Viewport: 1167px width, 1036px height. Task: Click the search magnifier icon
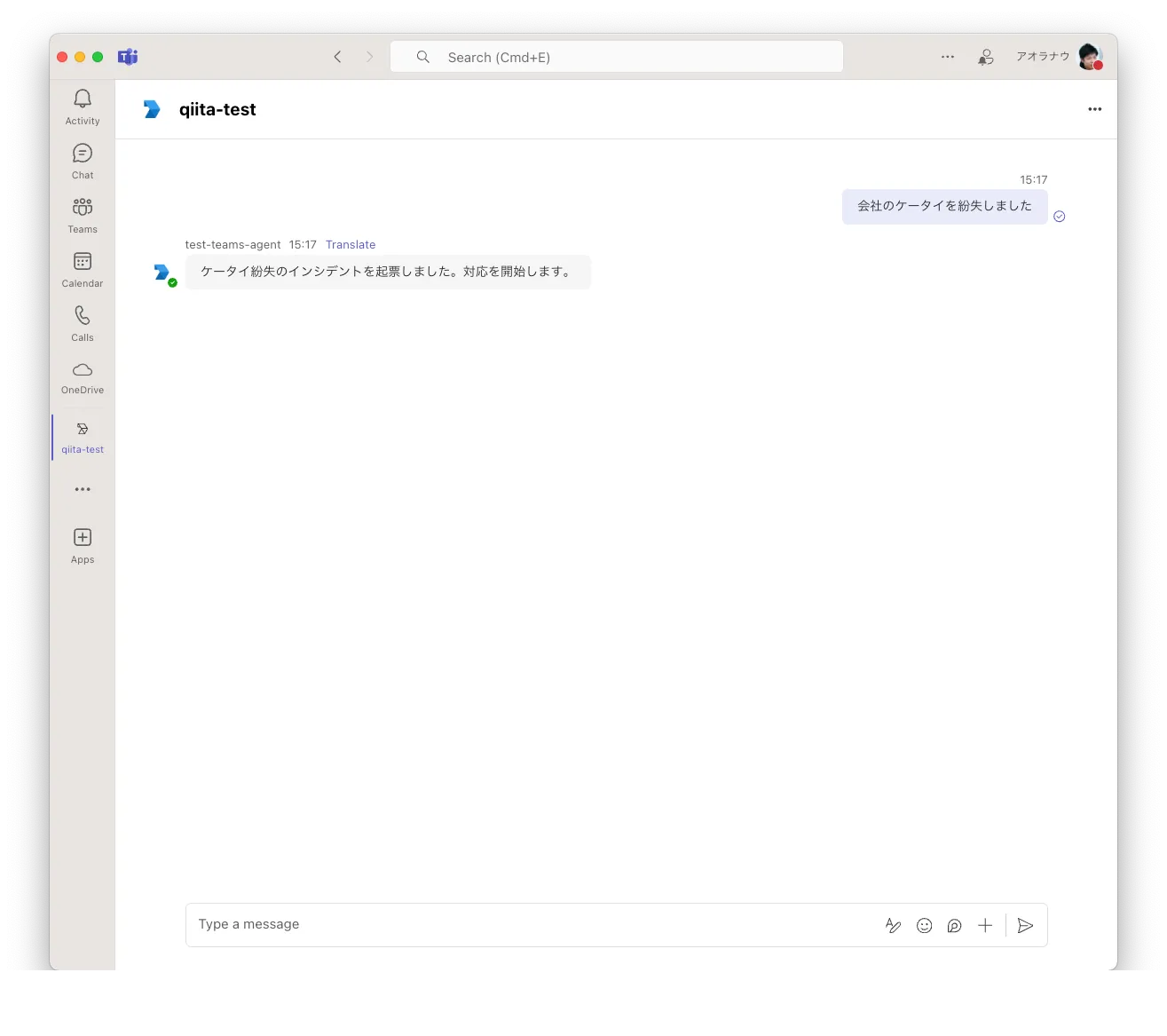(x=423, y=57)
